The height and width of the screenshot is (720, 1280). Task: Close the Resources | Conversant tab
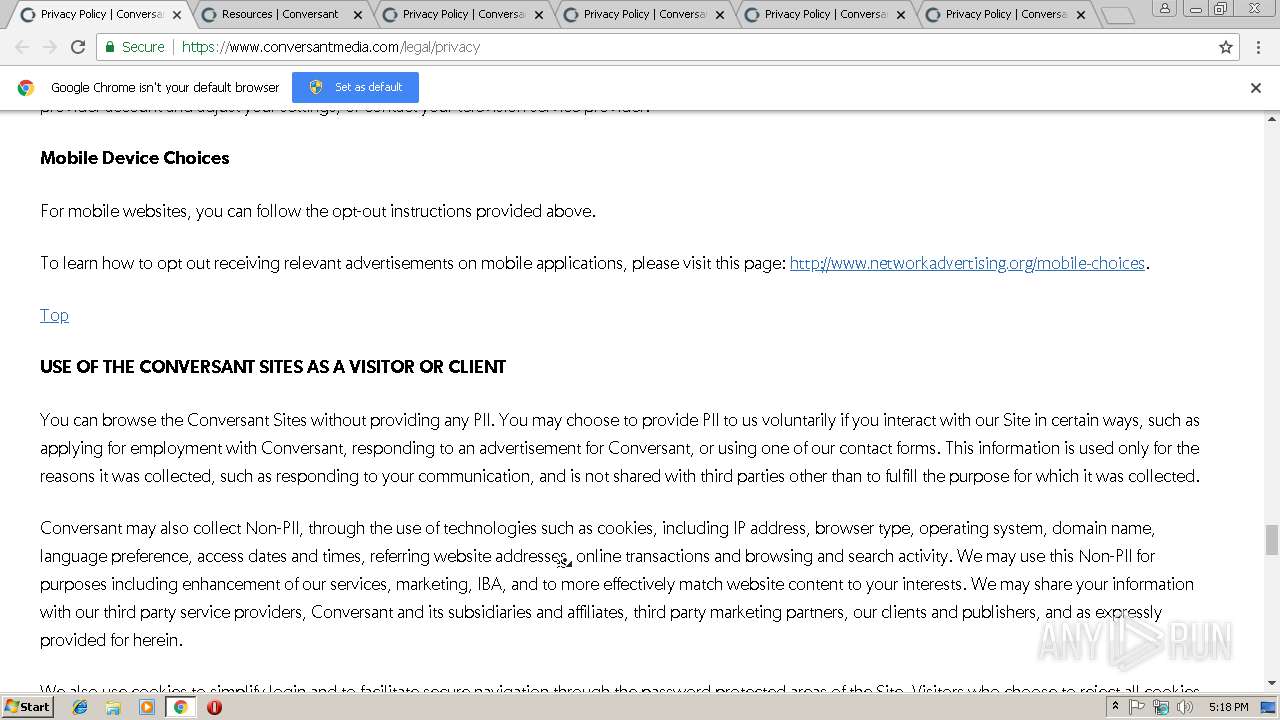click(358, 15)
